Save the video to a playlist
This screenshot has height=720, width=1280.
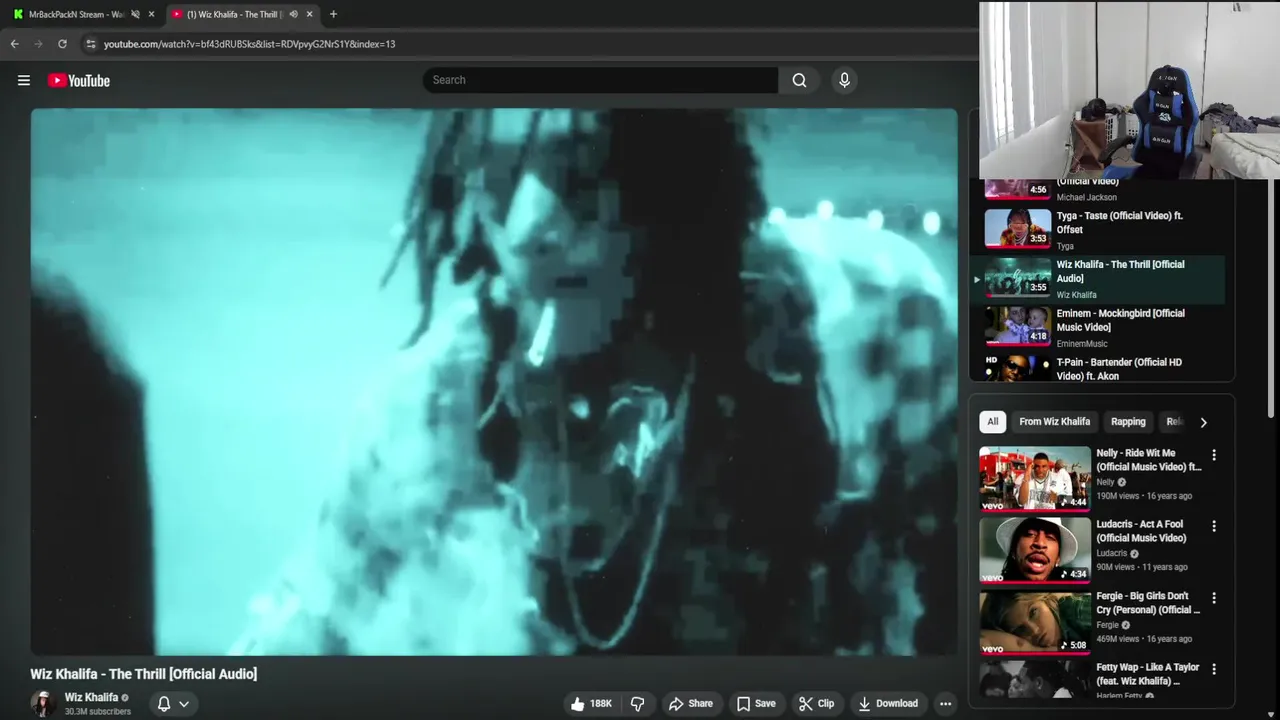click(x=756, y=704)
